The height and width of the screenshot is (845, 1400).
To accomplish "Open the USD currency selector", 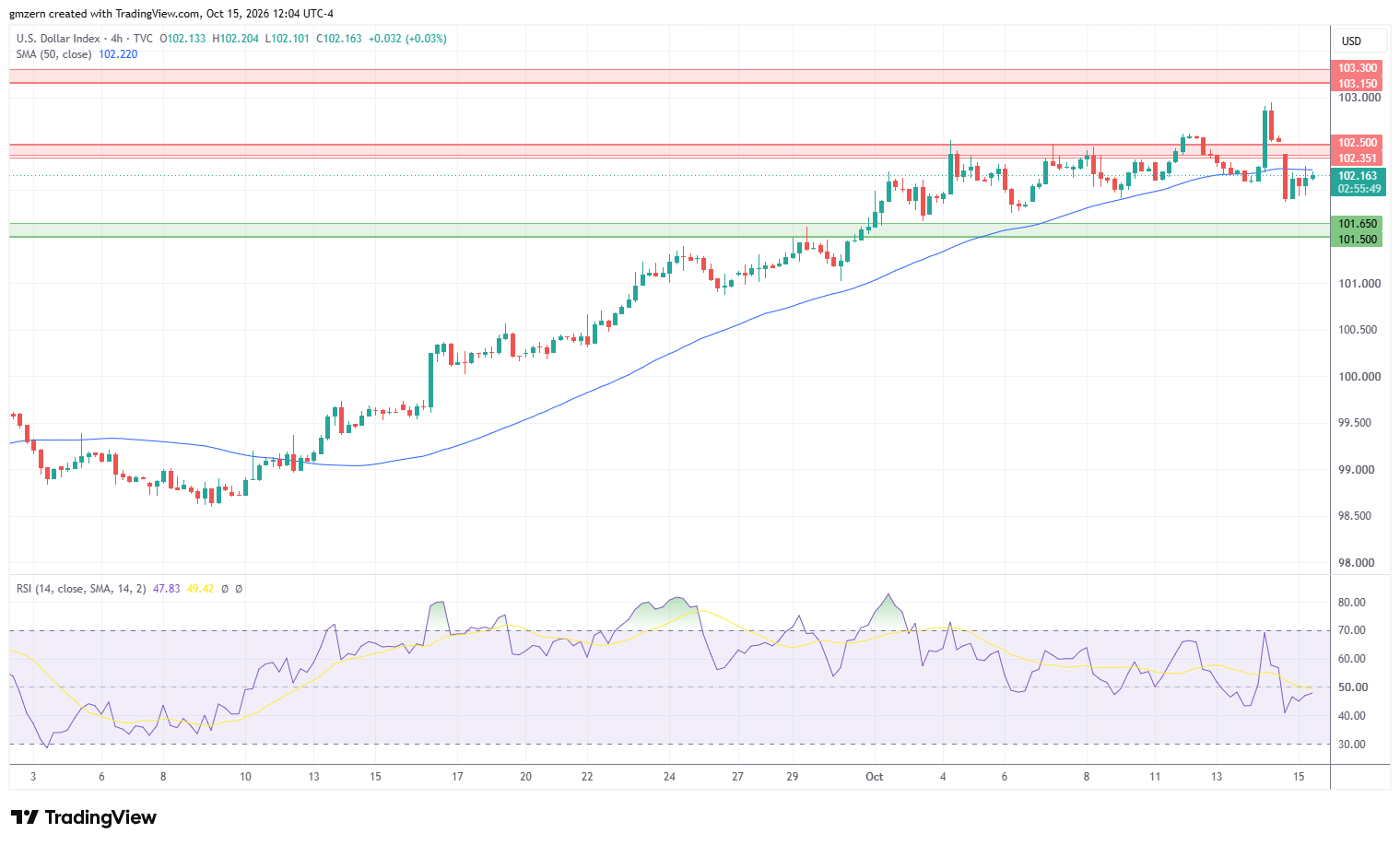I will (1359, 41).
